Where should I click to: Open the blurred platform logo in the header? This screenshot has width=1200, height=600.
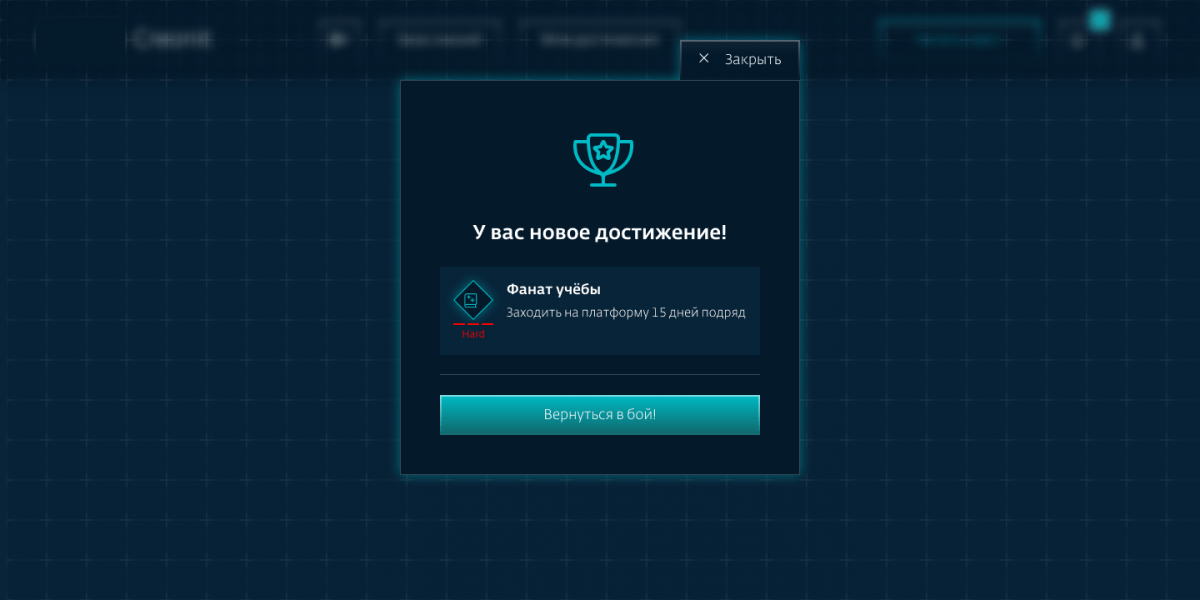172,39
